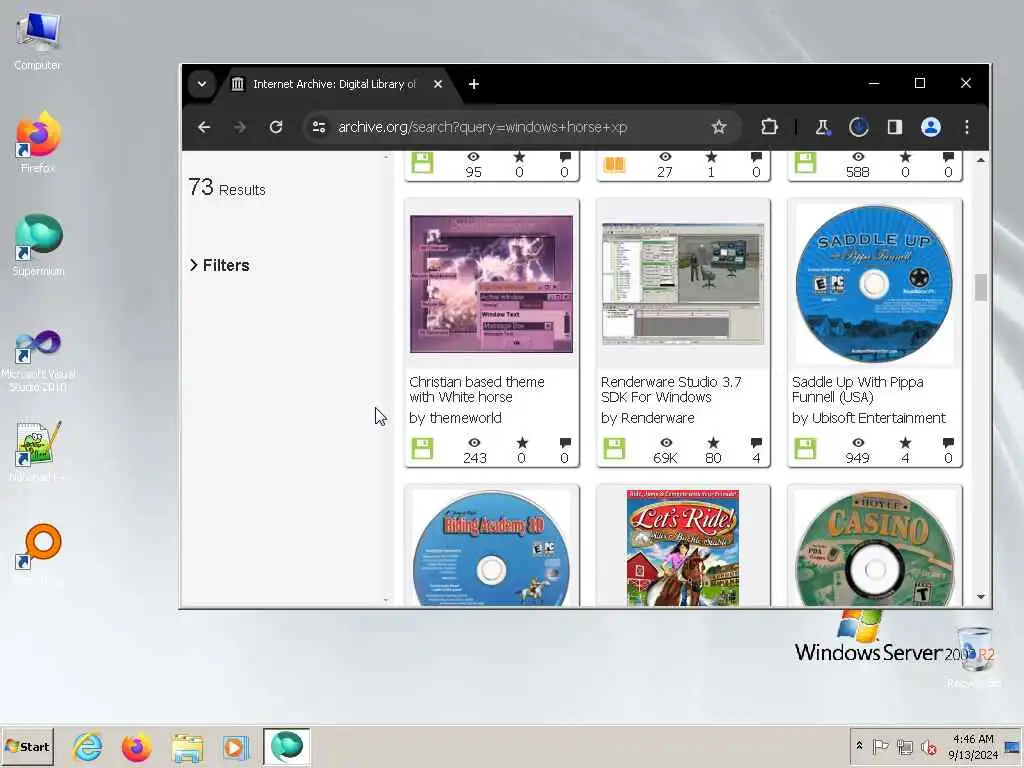Reload the archive.org page
The width and height of the screenshot is (1024, 768).
tap(276, 127)
